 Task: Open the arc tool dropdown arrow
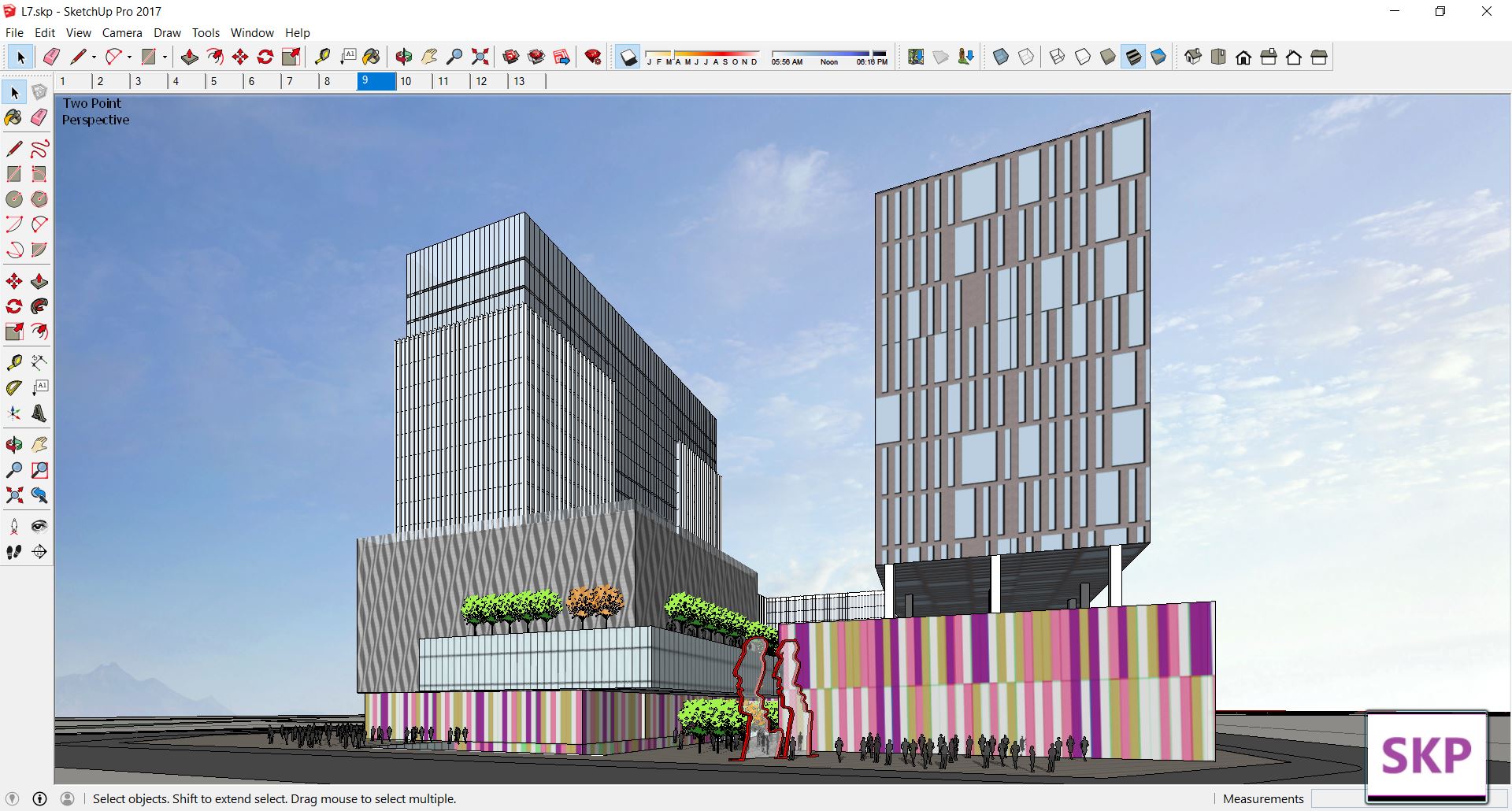129,57
